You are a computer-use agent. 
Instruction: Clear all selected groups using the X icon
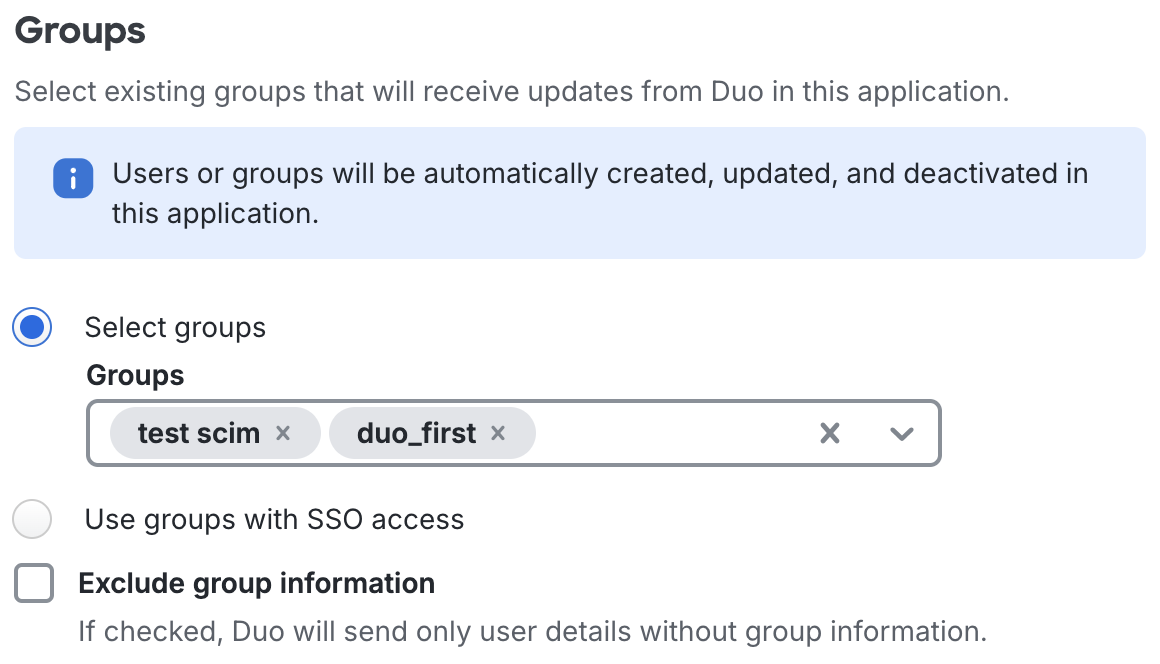(829, 433)
